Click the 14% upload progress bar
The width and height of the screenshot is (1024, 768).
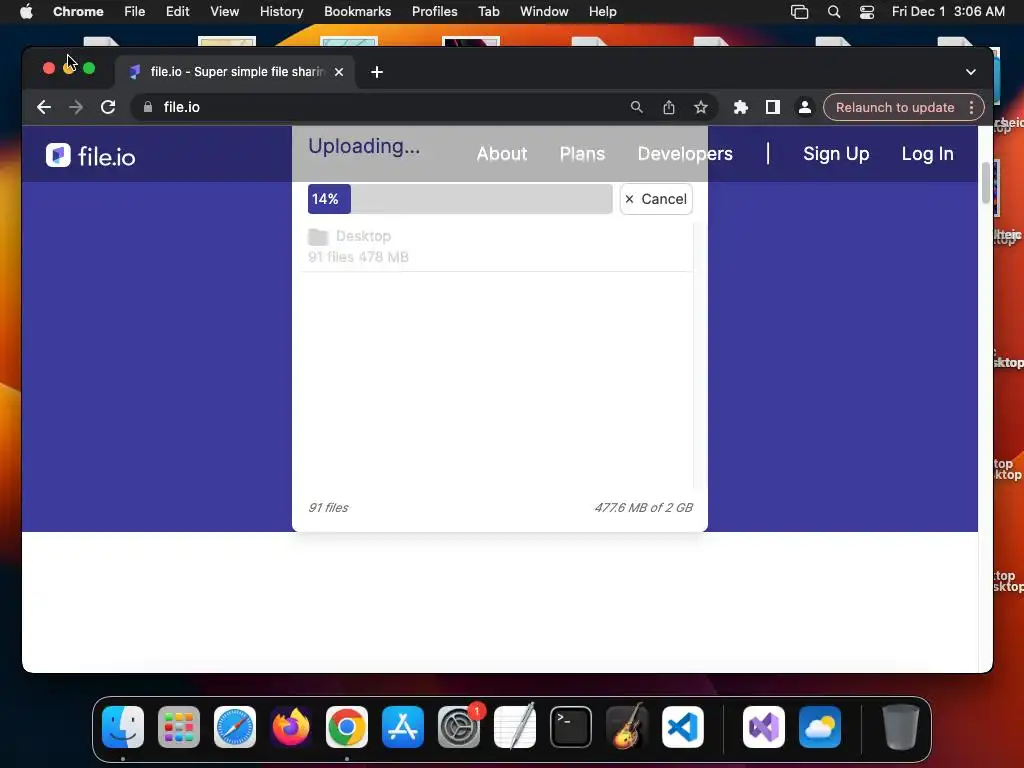click(460, 199)
